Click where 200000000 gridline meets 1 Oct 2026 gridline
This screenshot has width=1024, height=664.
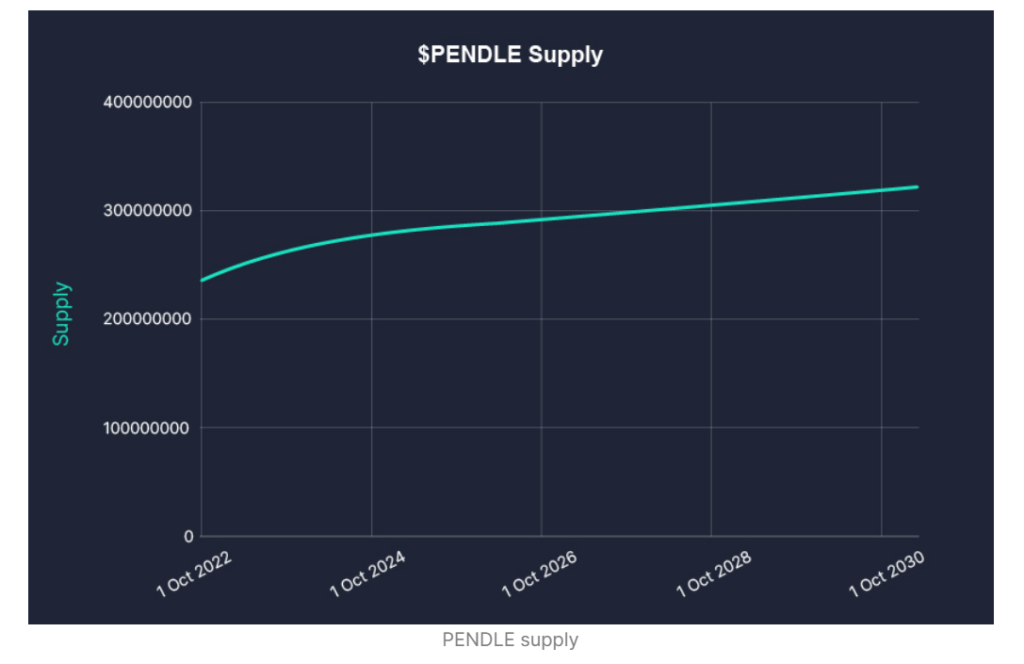541,319
